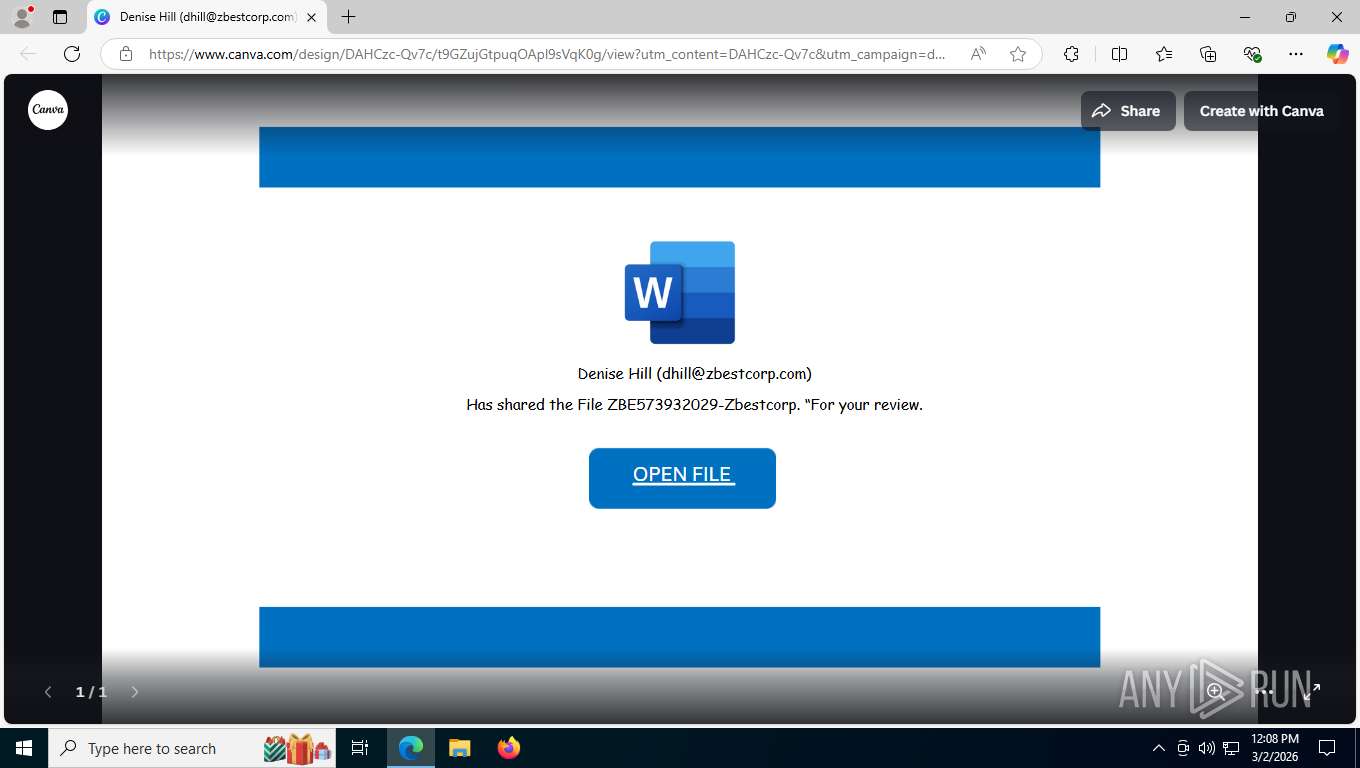This screenshot has height=768, width=1360.
Task: Open Copilot sidebar icon
Action: click(1338, 54)
